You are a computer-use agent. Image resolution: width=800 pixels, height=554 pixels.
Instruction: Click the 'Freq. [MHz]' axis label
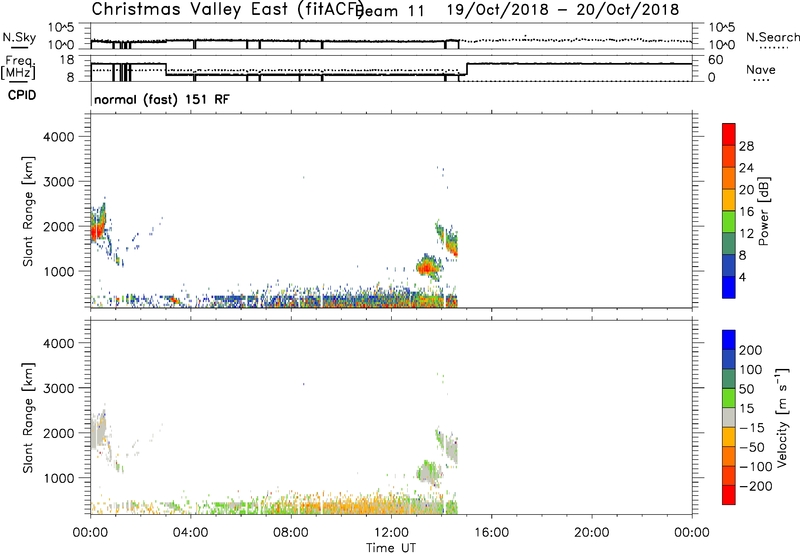[x=18, y=67]
